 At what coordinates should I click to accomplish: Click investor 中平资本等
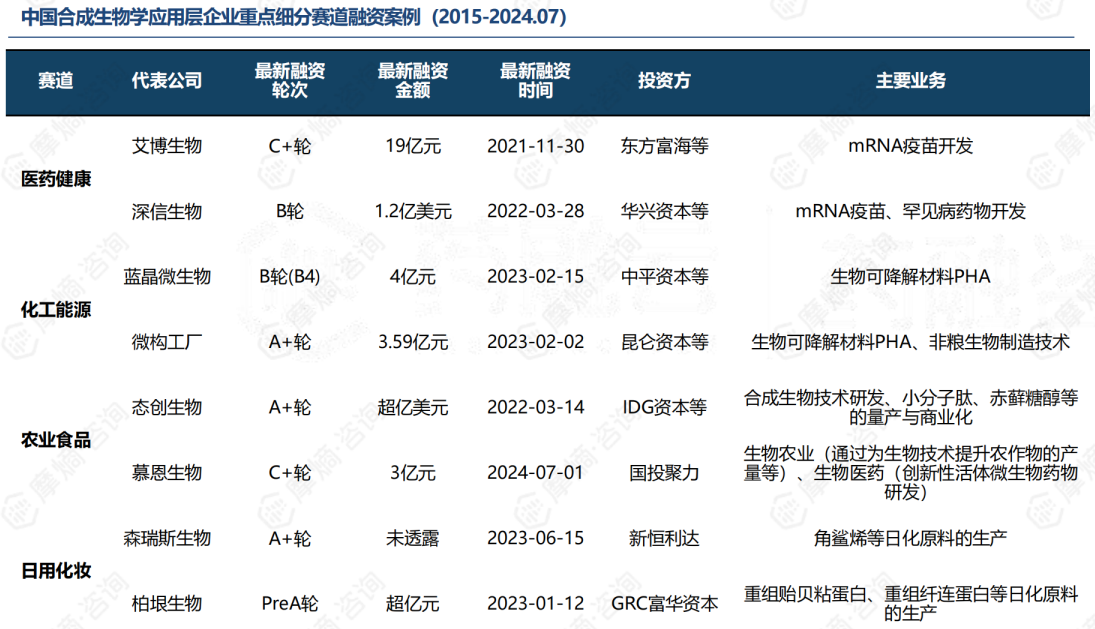[x=664, y=276]
